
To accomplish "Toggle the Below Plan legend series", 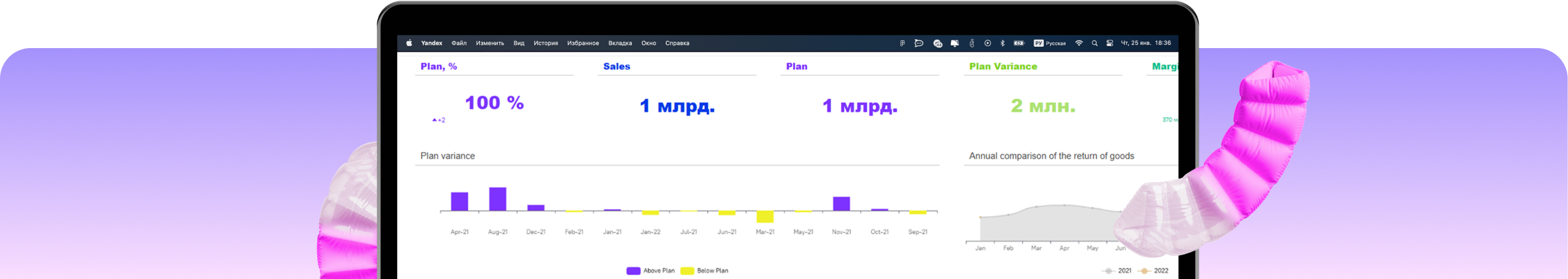I will click(704, 271).
